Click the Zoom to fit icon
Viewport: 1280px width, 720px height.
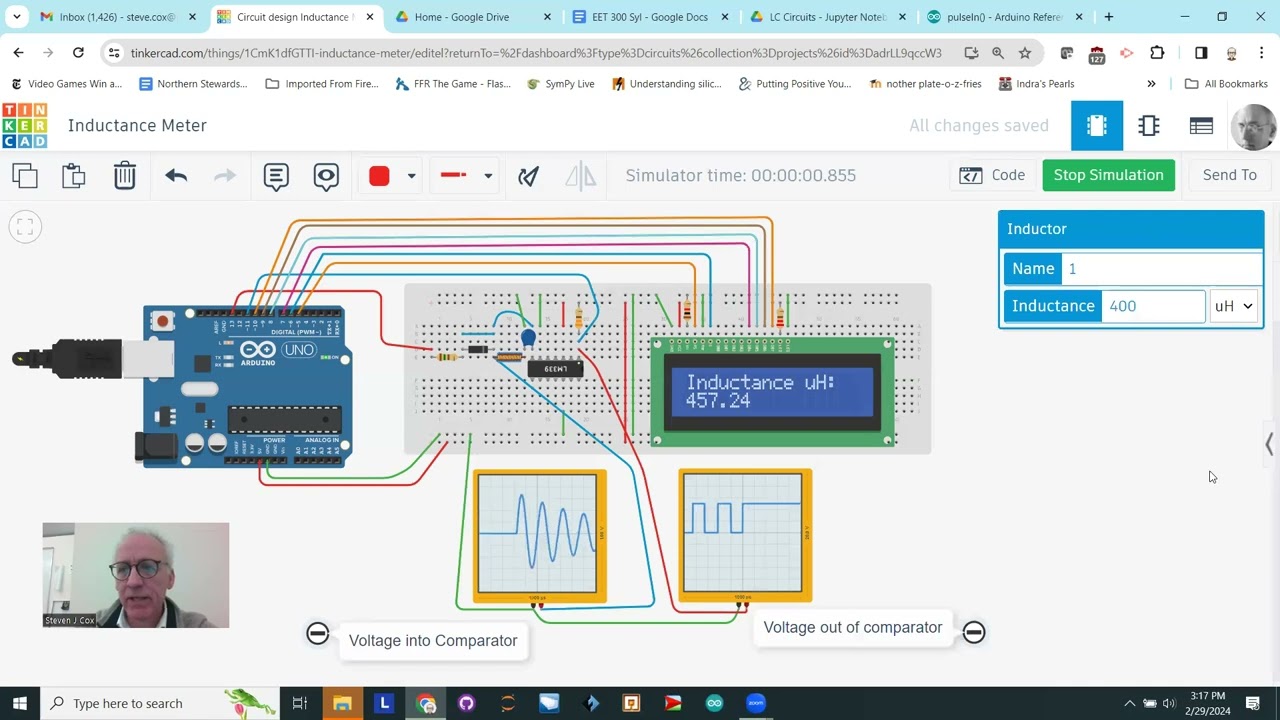point(25,227)
